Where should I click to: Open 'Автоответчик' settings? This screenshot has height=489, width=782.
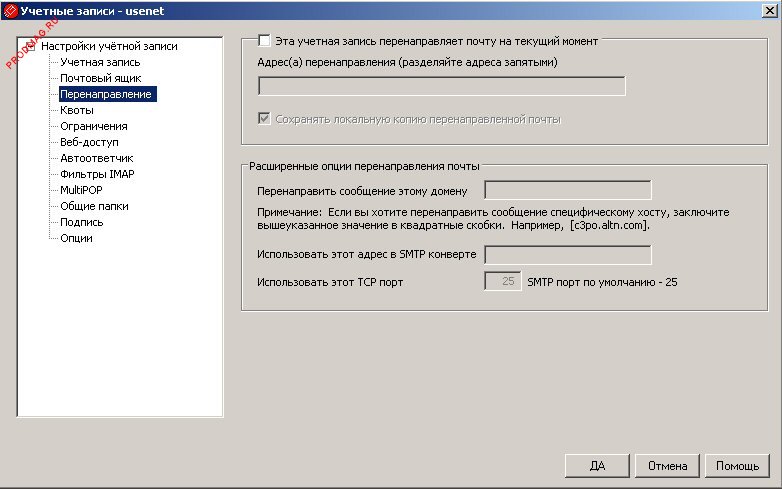(96, 158)
